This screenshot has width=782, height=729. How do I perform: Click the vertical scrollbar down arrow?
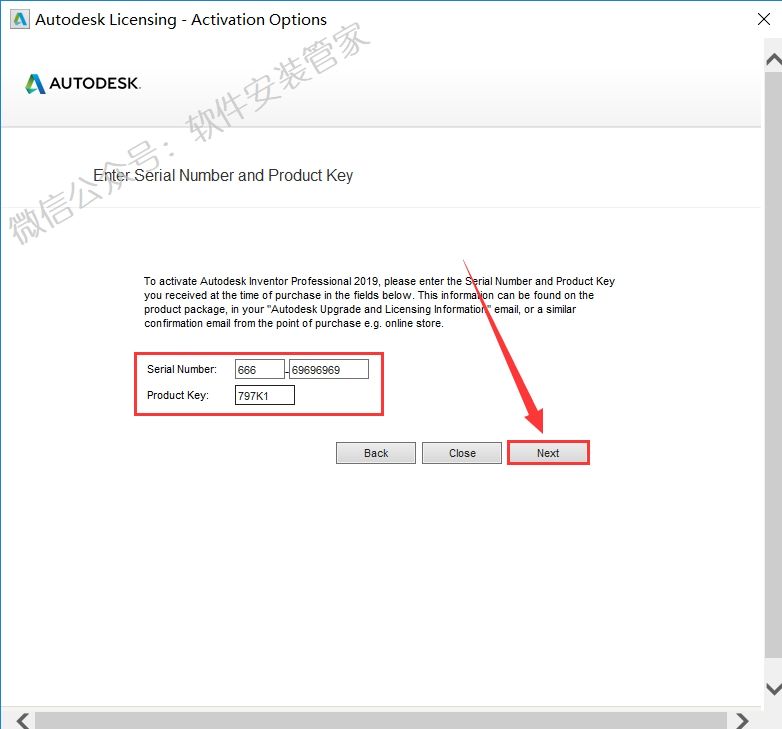[772, 689]
